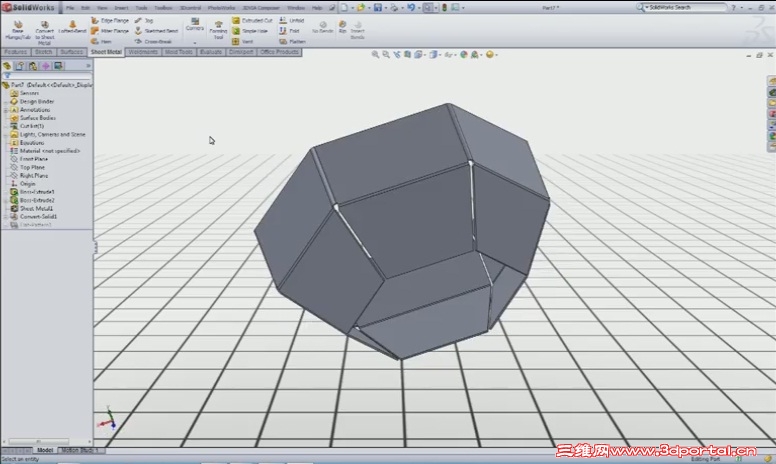Select the Cross-Break tool
776x464 pixels.
click(153, 42)
